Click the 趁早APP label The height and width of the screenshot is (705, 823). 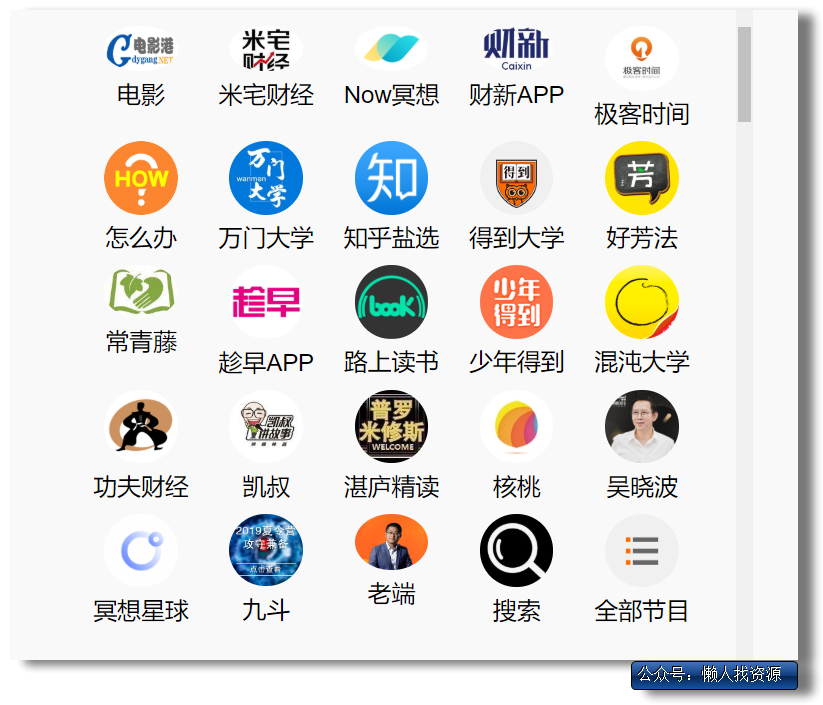tap(266, 362)
